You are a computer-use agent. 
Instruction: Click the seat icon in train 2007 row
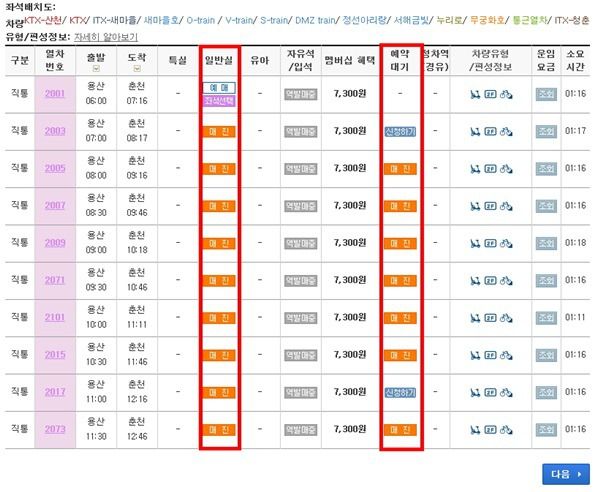click(x=475, y=206)
